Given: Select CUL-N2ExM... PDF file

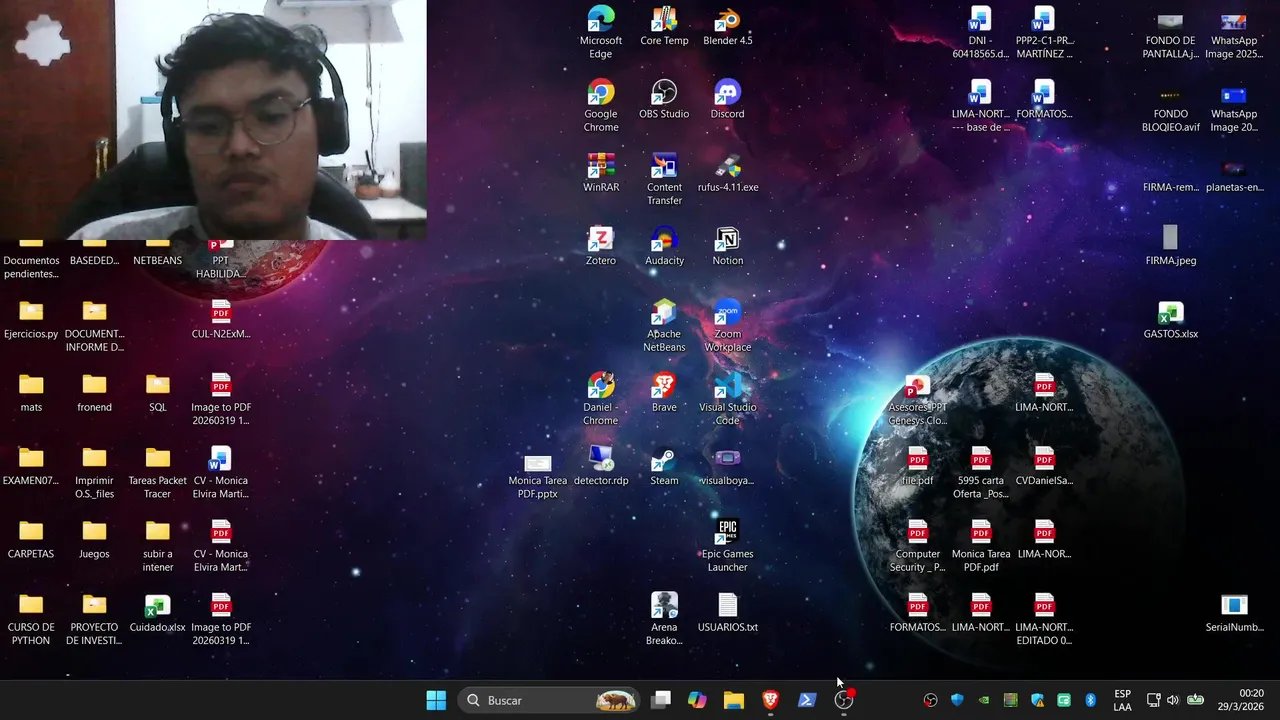Looking at the screenshot, I should 221,319.
